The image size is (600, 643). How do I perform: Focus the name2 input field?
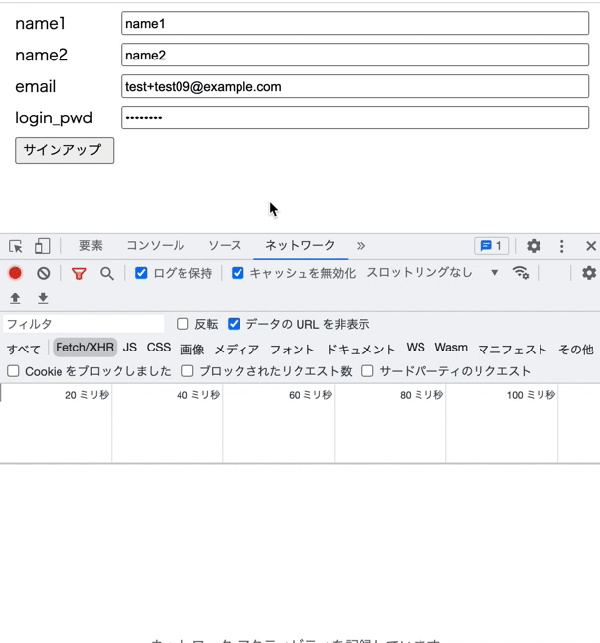[x=355, y=55]
